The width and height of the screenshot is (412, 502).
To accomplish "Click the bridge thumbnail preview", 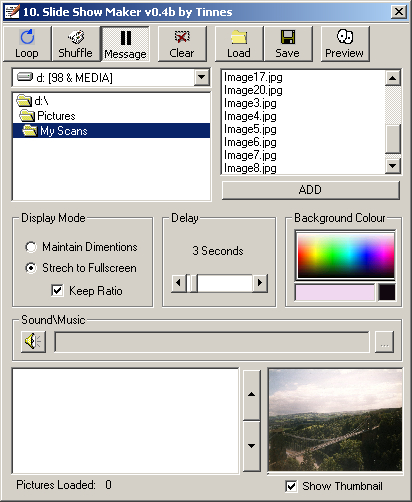I will (x=335, y=420).
